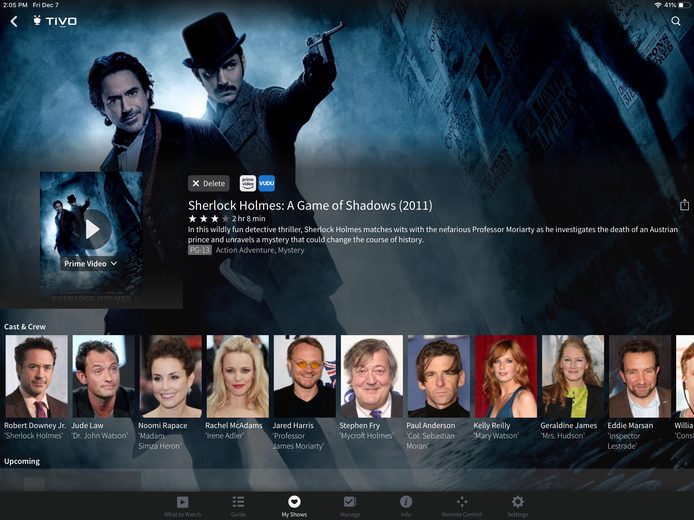Tap the name 'Eddie Marsan'
This screenshot has width=694, height=520.
[x=630, y=425]
